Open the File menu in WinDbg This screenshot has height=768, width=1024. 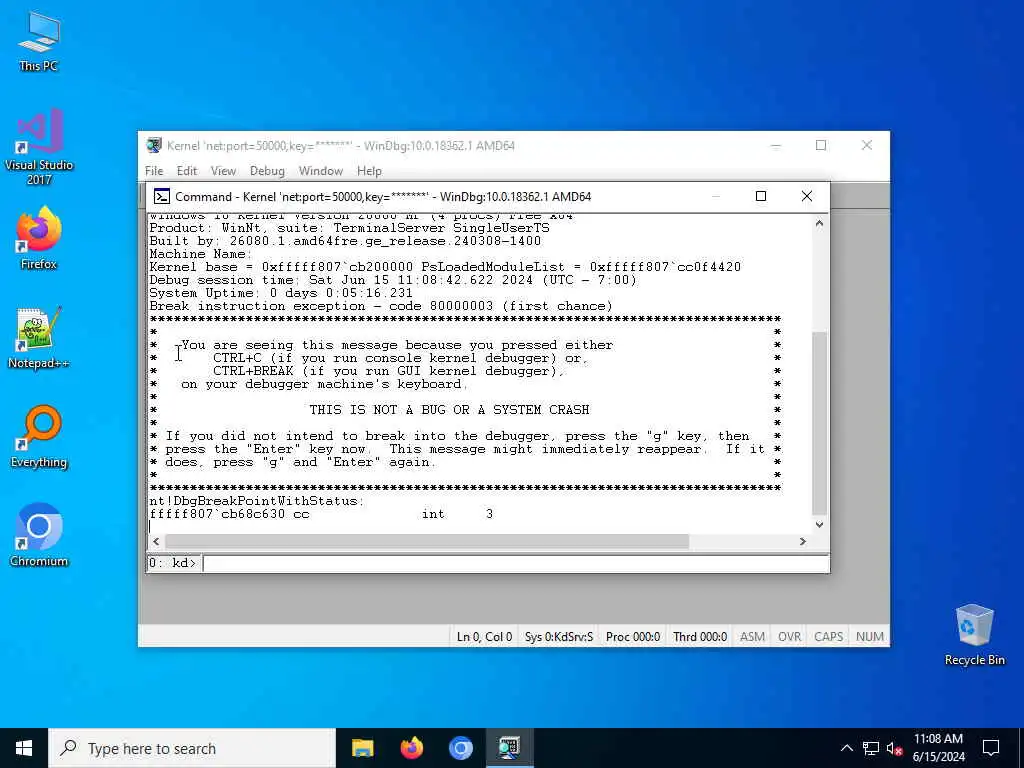154,171
